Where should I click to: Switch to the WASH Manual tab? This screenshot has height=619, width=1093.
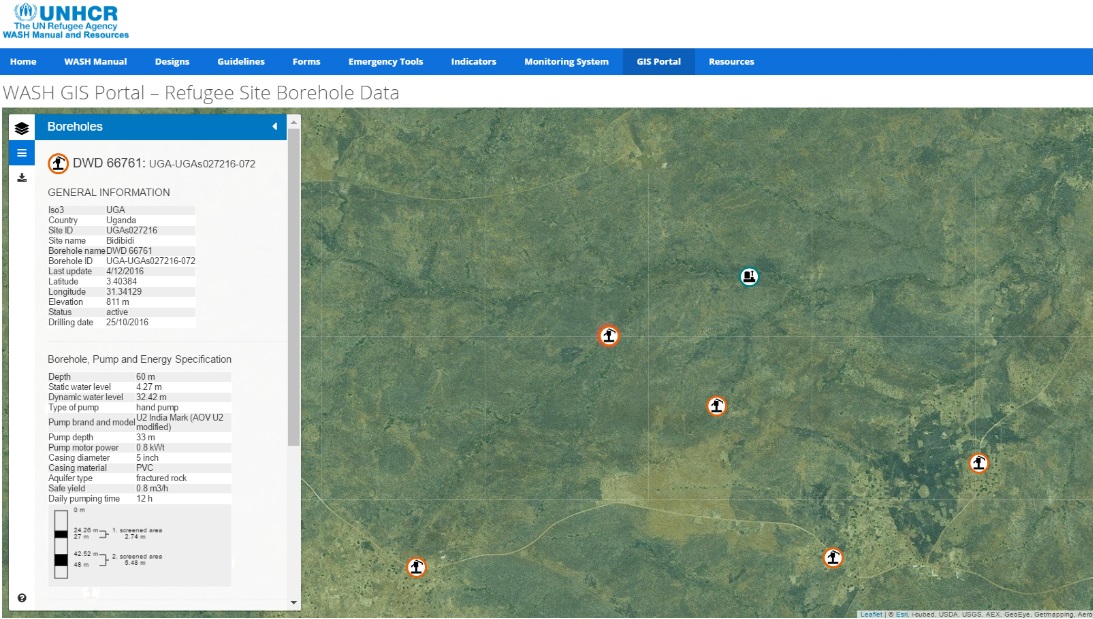click(95, 61)
